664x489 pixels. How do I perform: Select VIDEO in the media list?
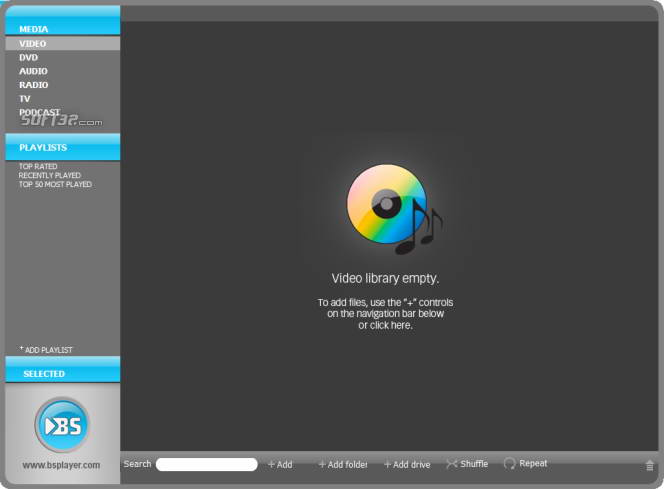click(x=63, y=44)
